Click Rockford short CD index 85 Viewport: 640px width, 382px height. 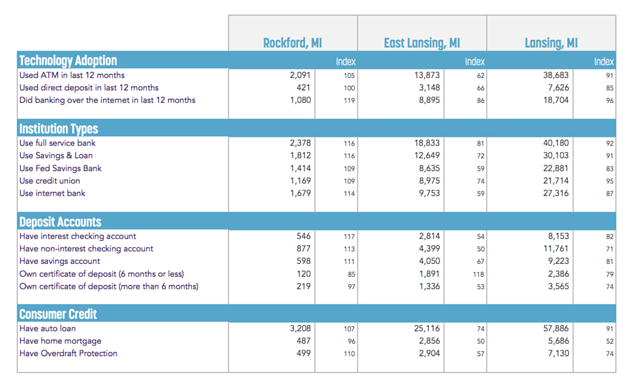click(351, 274)
